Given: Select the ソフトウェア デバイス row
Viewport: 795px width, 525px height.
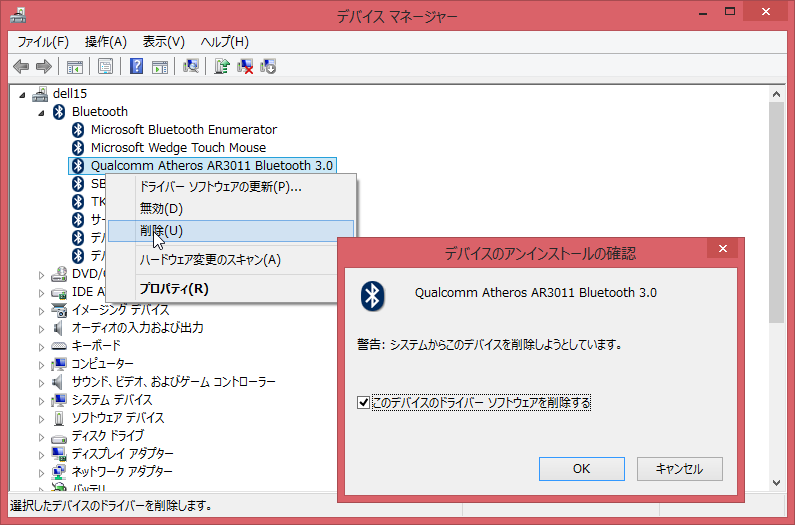Looking at the screenshot, I should pyautogui.click(x=108, y=418).
